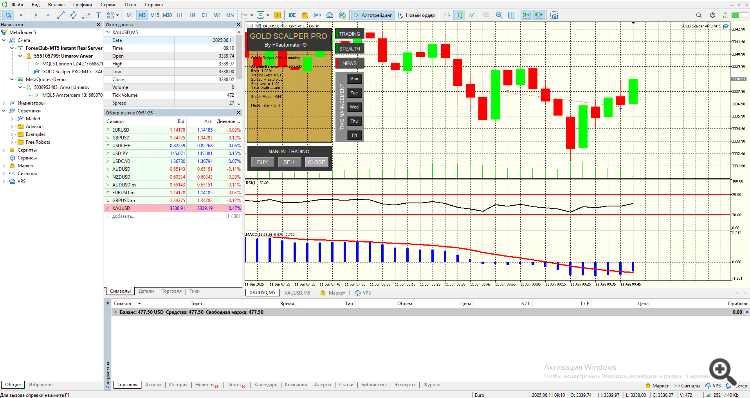Open the chart type dropdown arrow
This screenshot has width=750, height=398.
pos(252,15)
